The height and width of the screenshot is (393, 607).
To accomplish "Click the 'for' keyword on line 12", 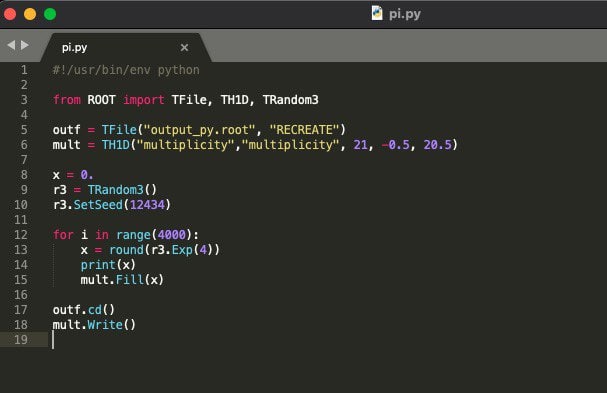I will (63, 235).
